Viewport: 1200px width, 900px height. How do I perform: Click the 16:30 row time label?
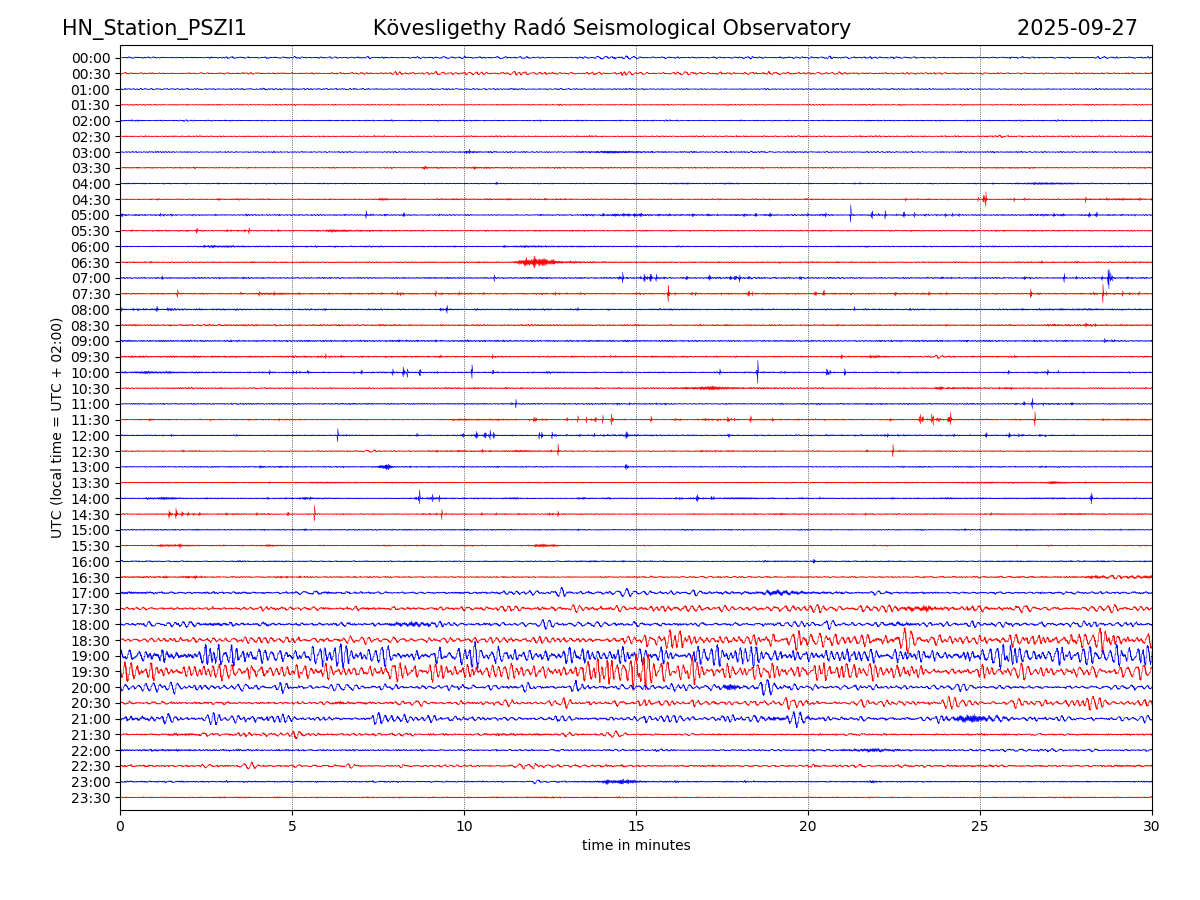coord(91,578)
